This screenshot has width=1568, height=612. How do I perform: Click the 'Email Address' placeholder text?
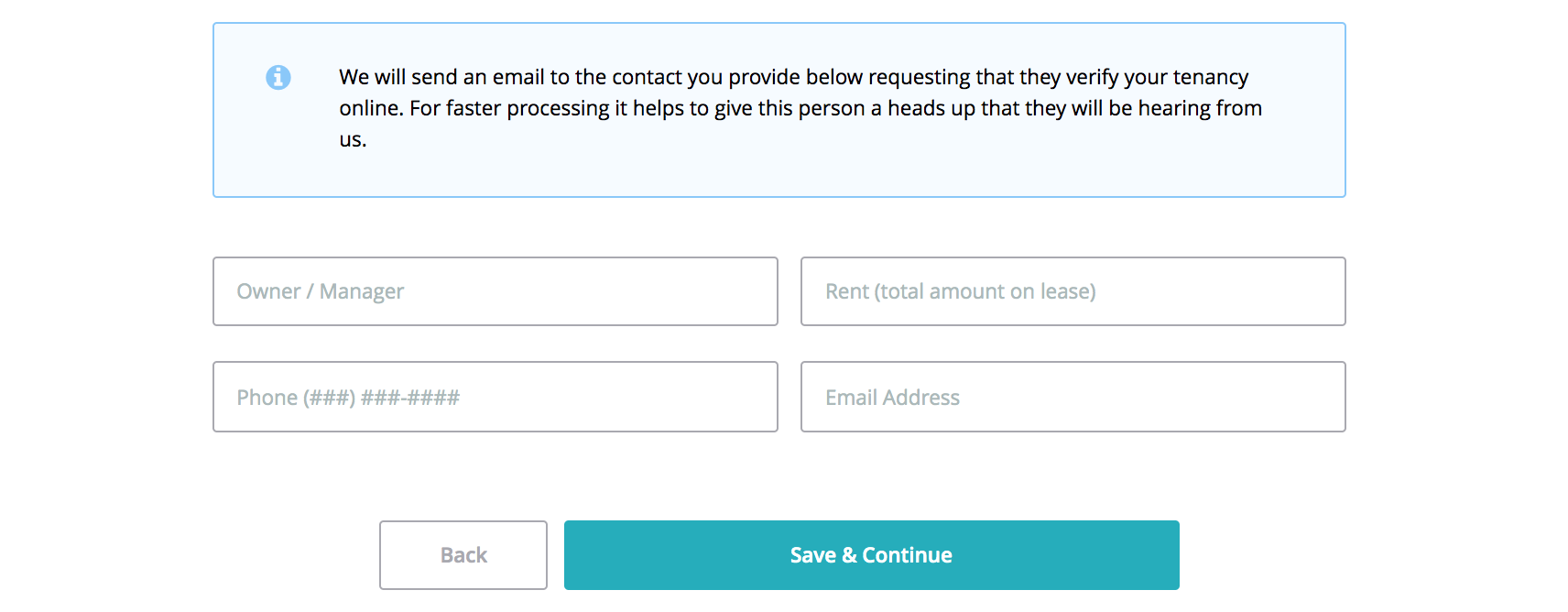[892, 398]
